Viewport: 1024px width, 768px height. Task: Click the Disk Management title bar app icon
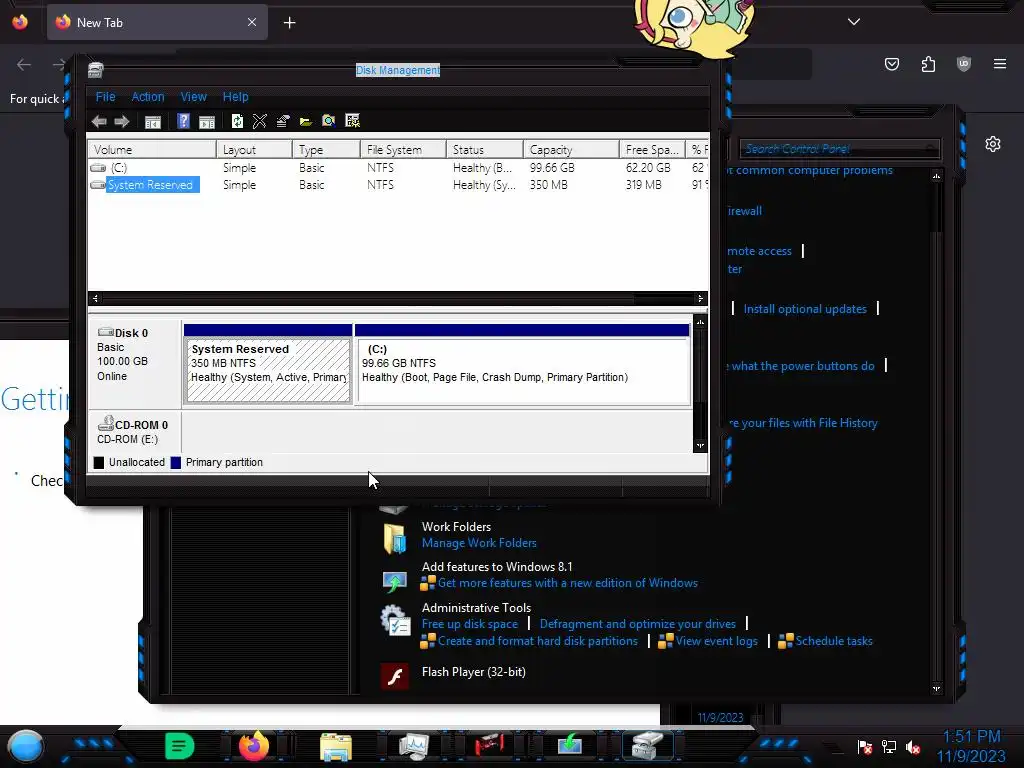click(x=96, y=70)
